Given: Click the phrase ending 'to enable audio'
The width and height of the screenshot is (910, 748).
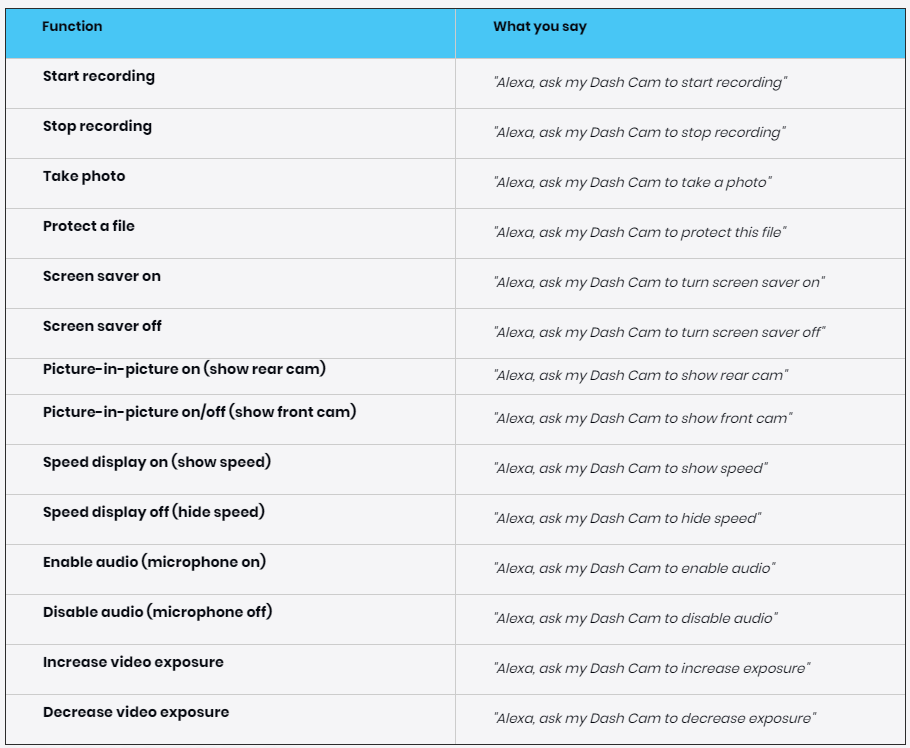Looking at the screenshot, I should (x=635, y=568).
